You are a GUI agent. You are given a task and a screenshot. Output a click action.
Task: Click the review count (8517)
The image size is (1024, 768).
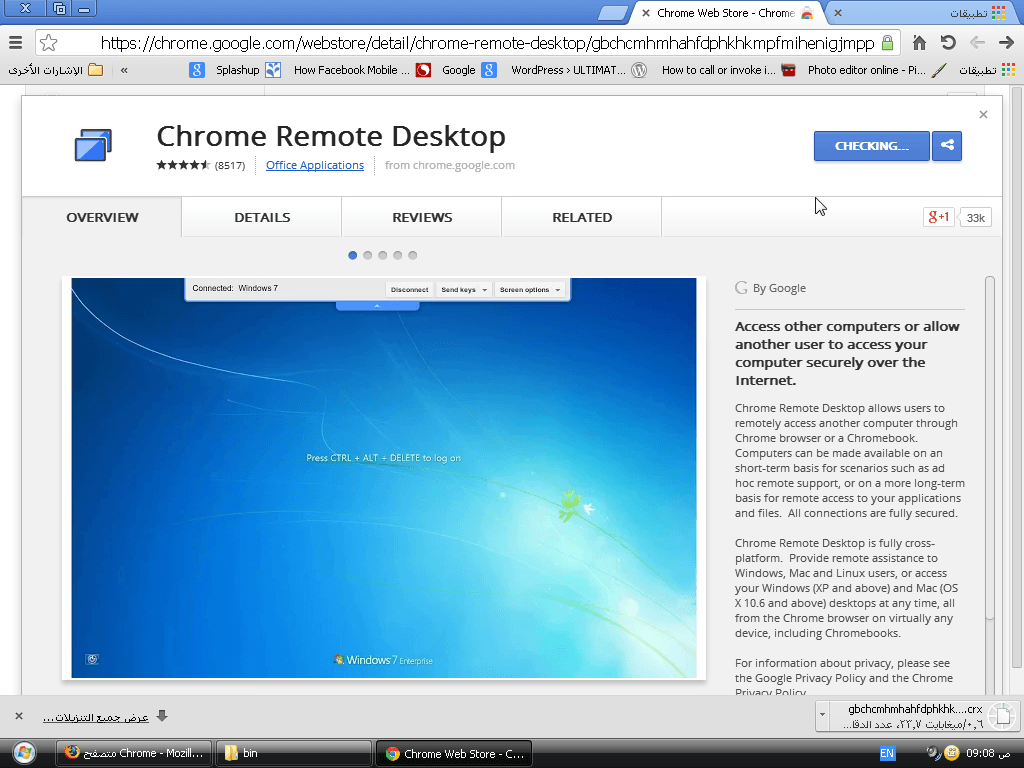point(230,165)
